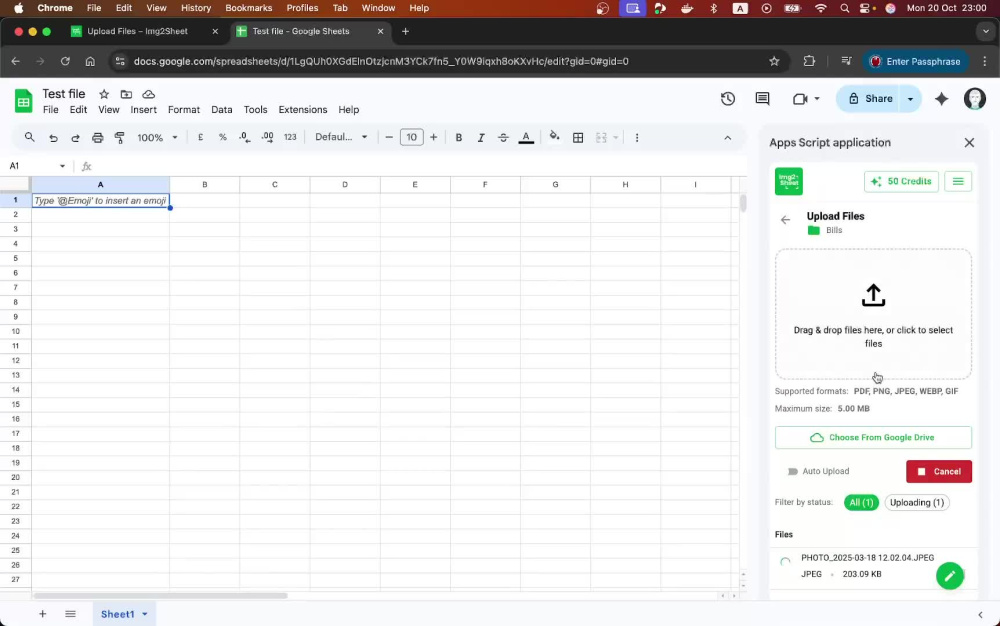Viewport: 1000px width, 626px height.
Task: Format as percent
Action: tap(223, 137)
